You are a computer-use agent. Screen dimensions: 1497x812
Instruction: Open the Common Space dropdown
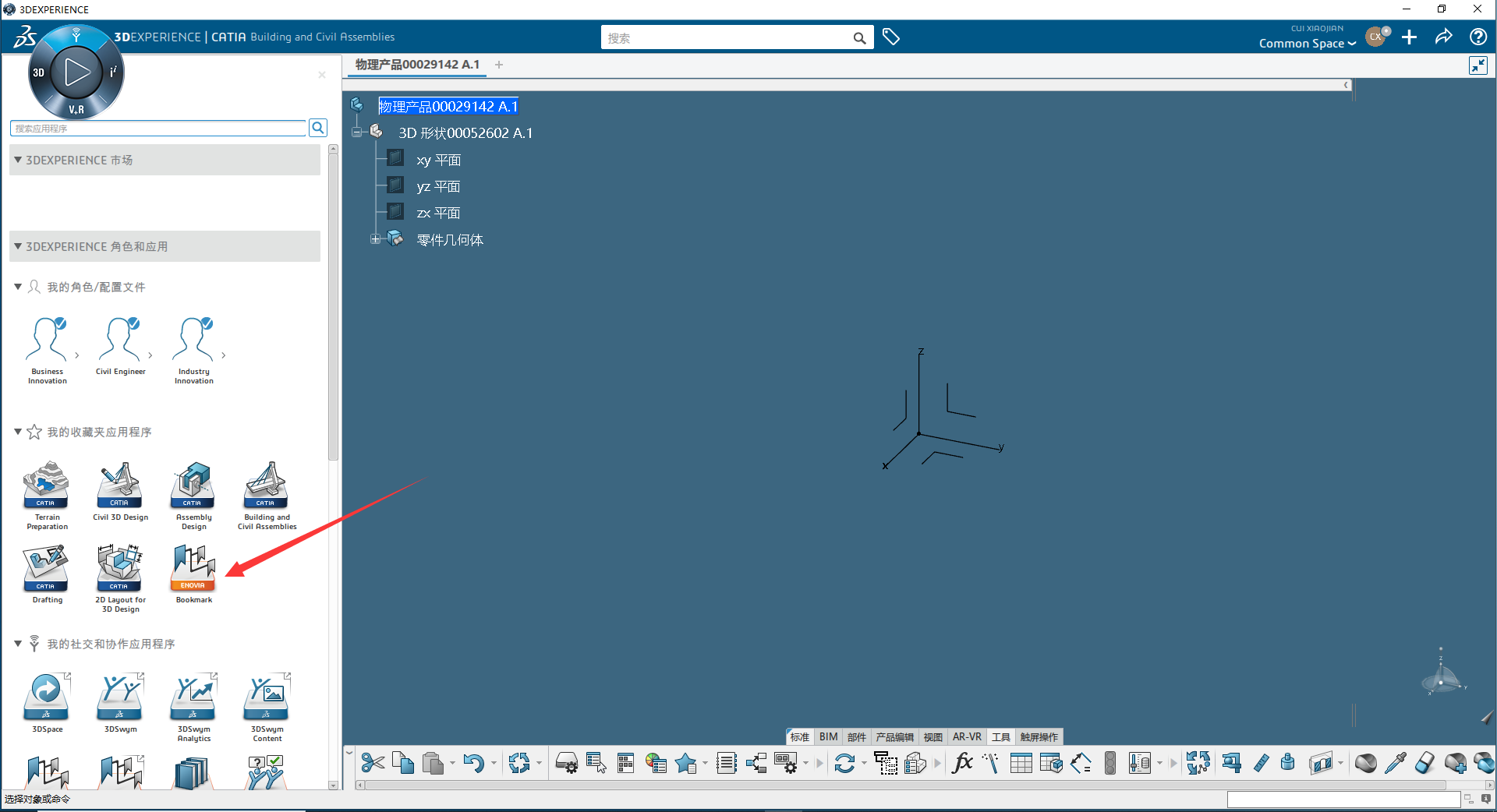(1307, 44)
